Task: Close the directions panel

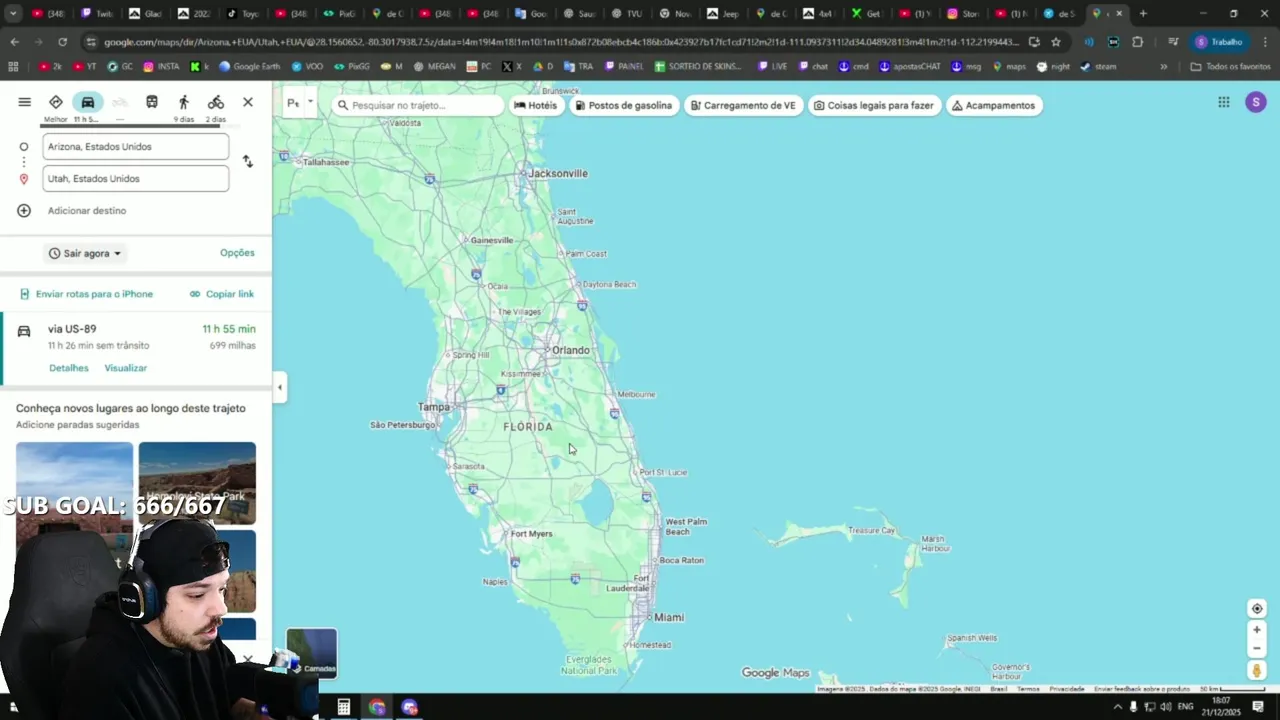Action: click(248, 102)
